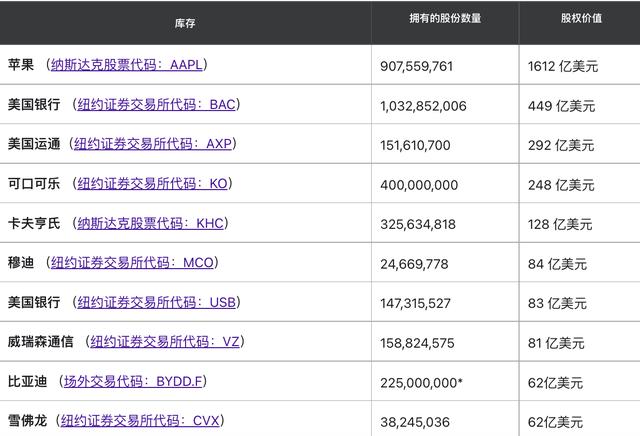Select the value 449 亿美元

pyautogui.click(x=561, y=106)
